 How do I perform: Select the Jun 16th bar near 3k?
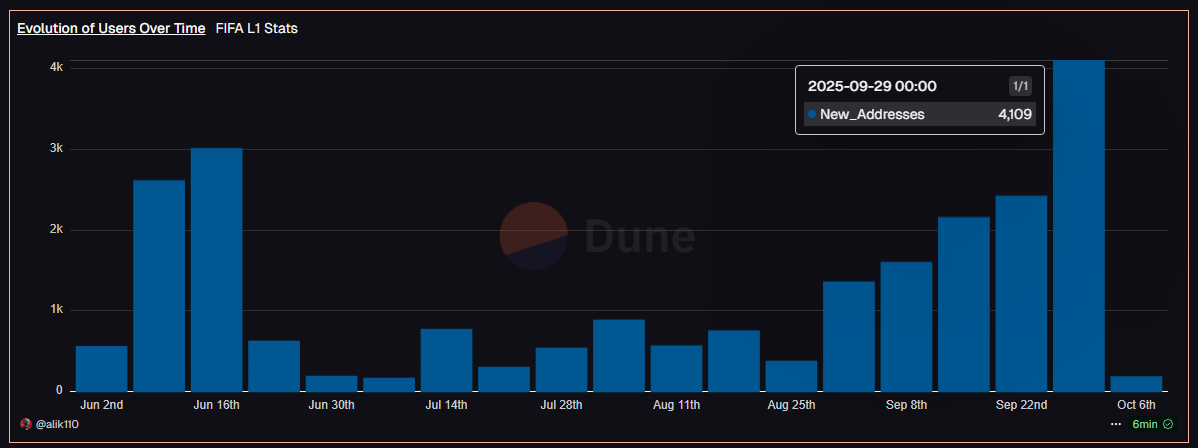point(216,270)
